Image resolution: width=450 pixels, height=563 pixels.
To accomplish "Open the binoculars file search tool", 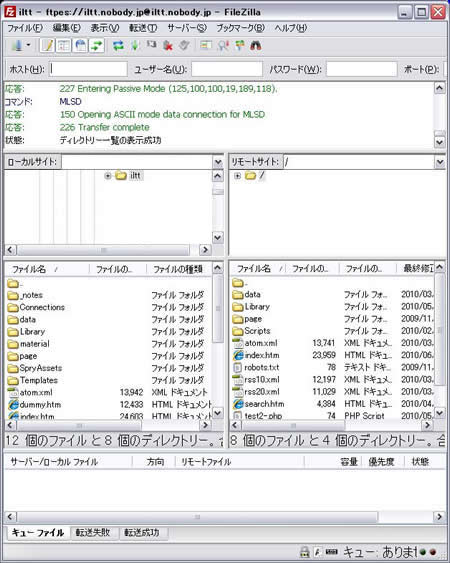I will pos(256,46).
